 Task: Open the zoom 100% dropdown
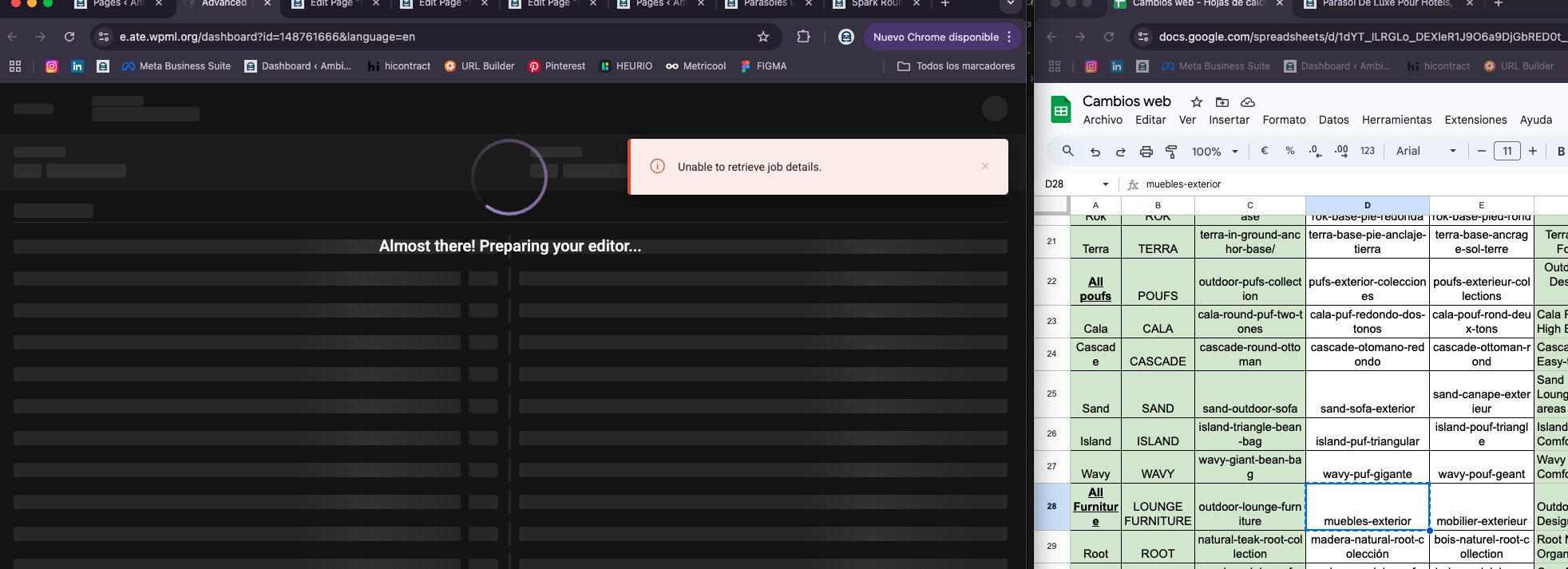(1214, 152)
